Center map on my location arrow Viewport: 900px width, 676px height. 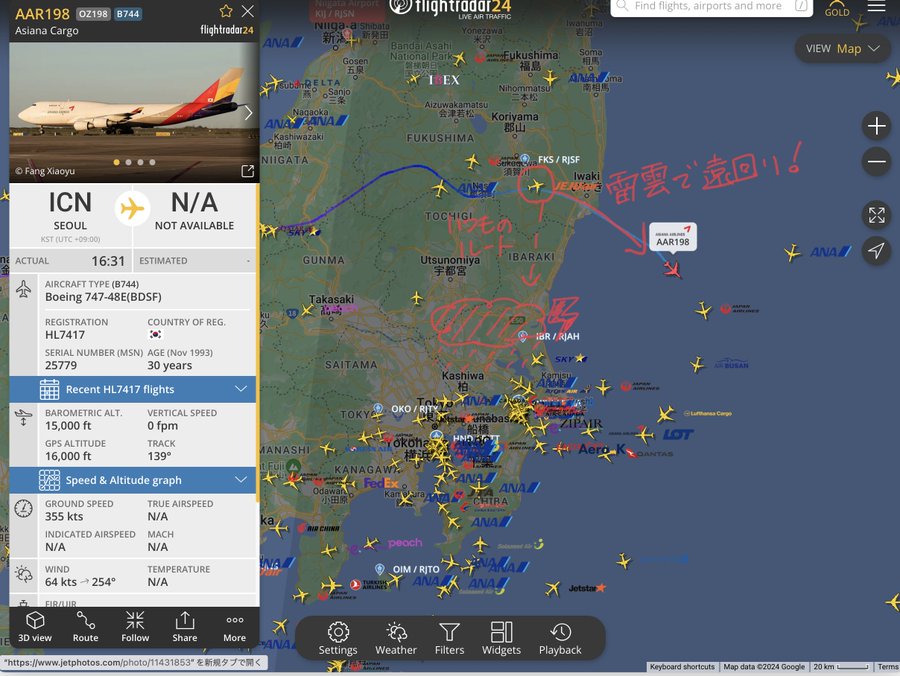pos(876,251)
